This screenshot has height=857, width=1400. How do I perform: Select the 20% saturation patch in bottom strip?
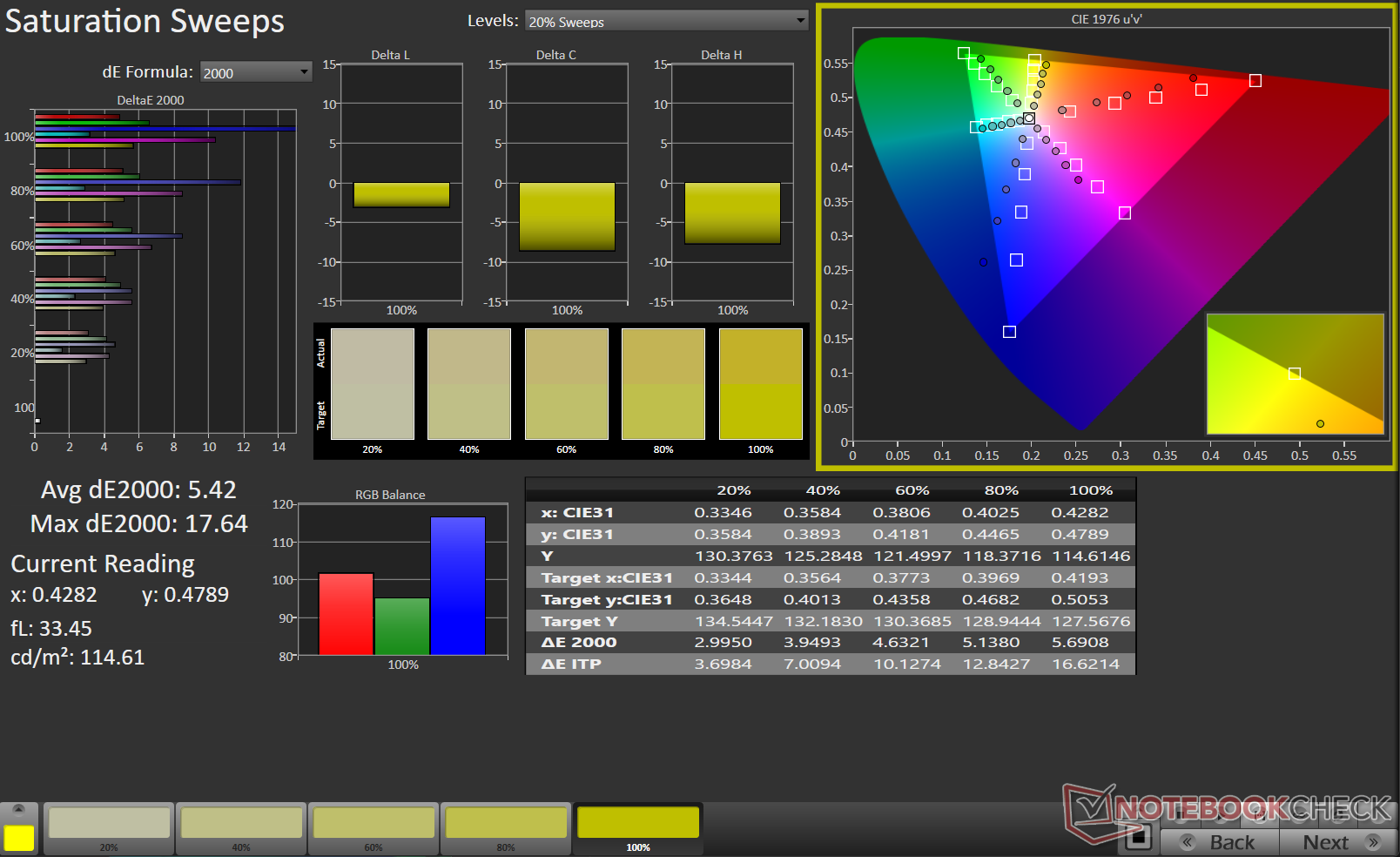[109, 823]
